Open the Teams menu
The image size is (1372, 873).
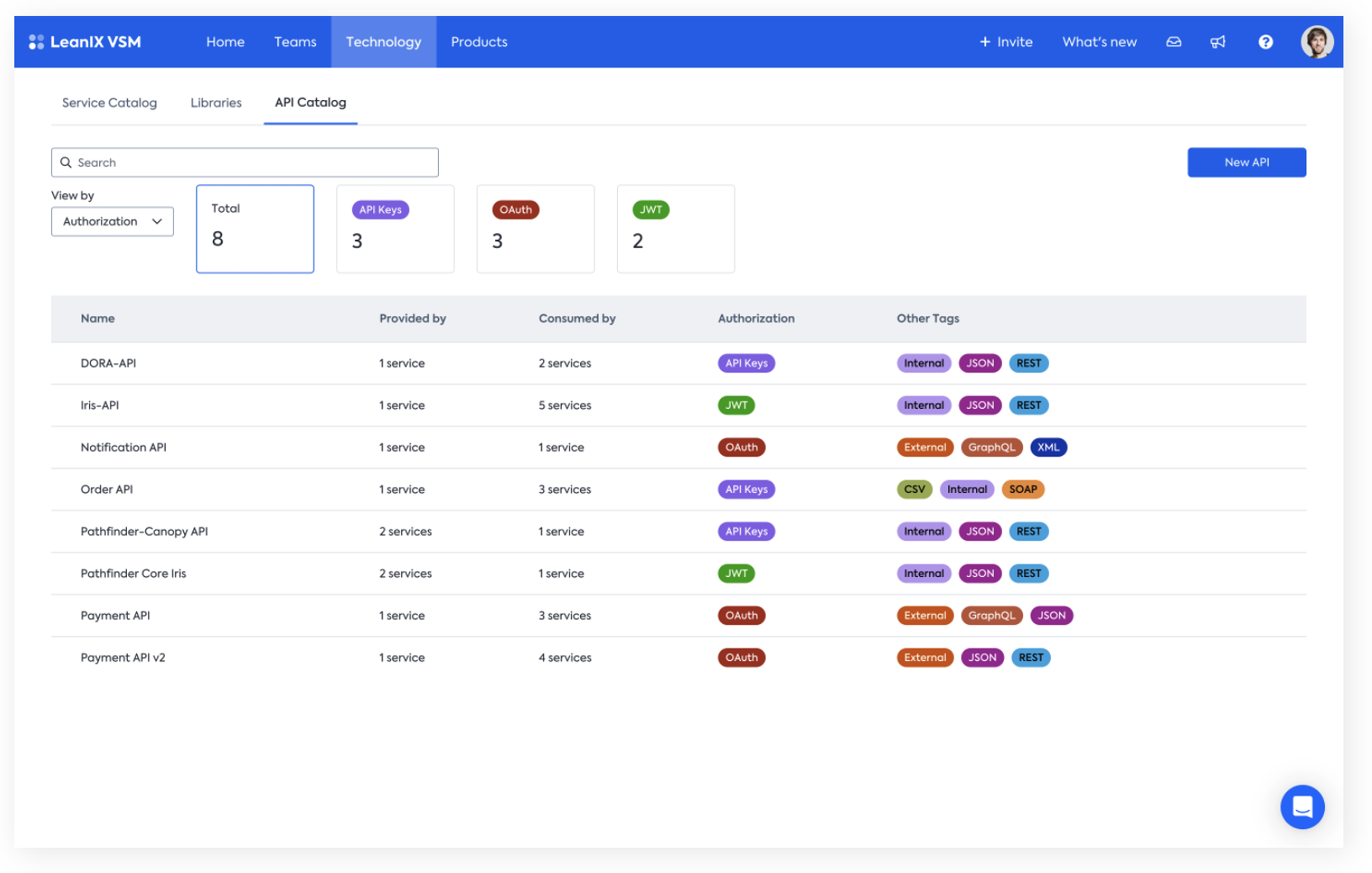point(295,42)
